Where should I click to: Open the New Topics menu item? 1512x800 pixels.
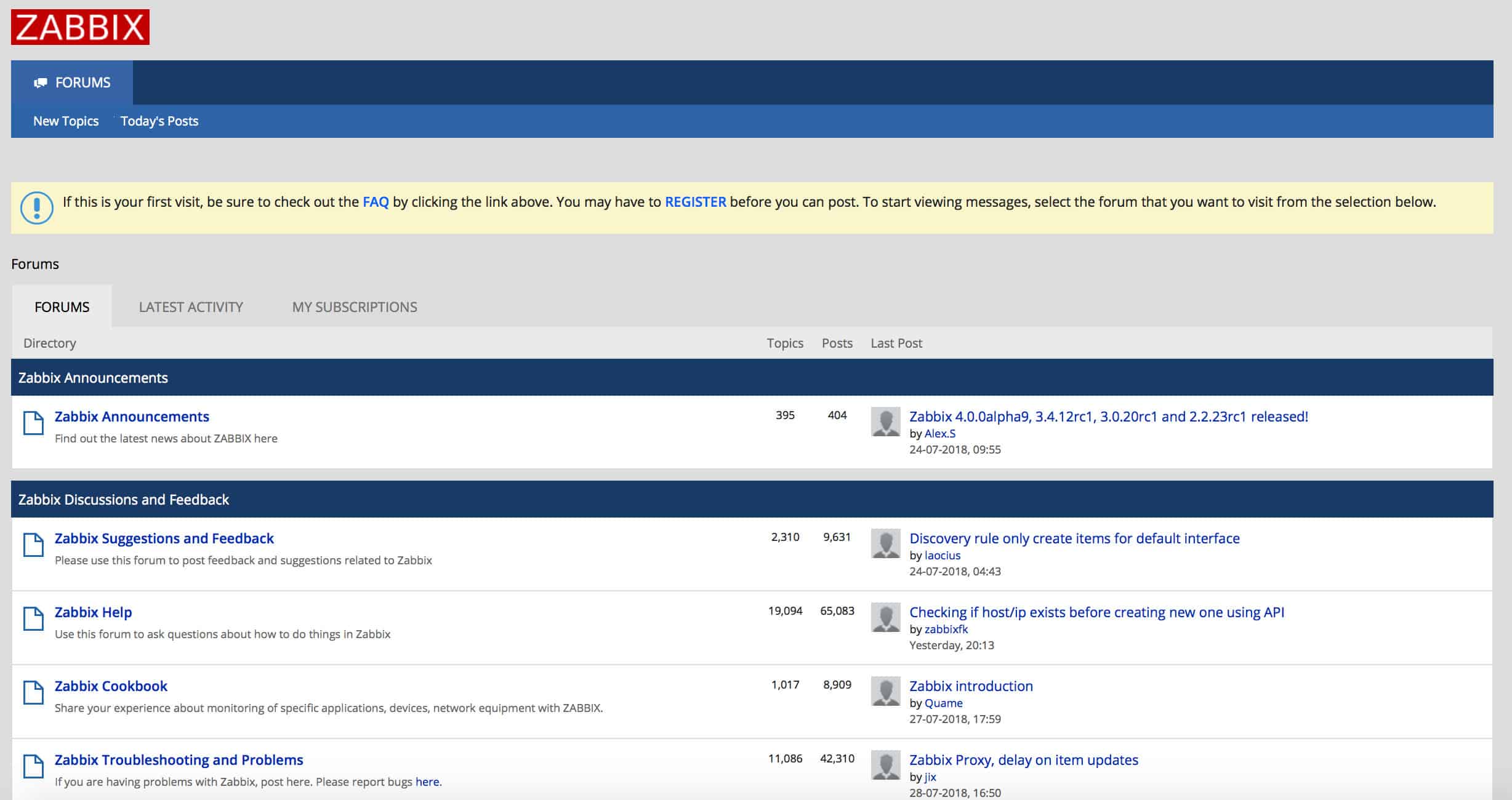(x=66, y=121)
